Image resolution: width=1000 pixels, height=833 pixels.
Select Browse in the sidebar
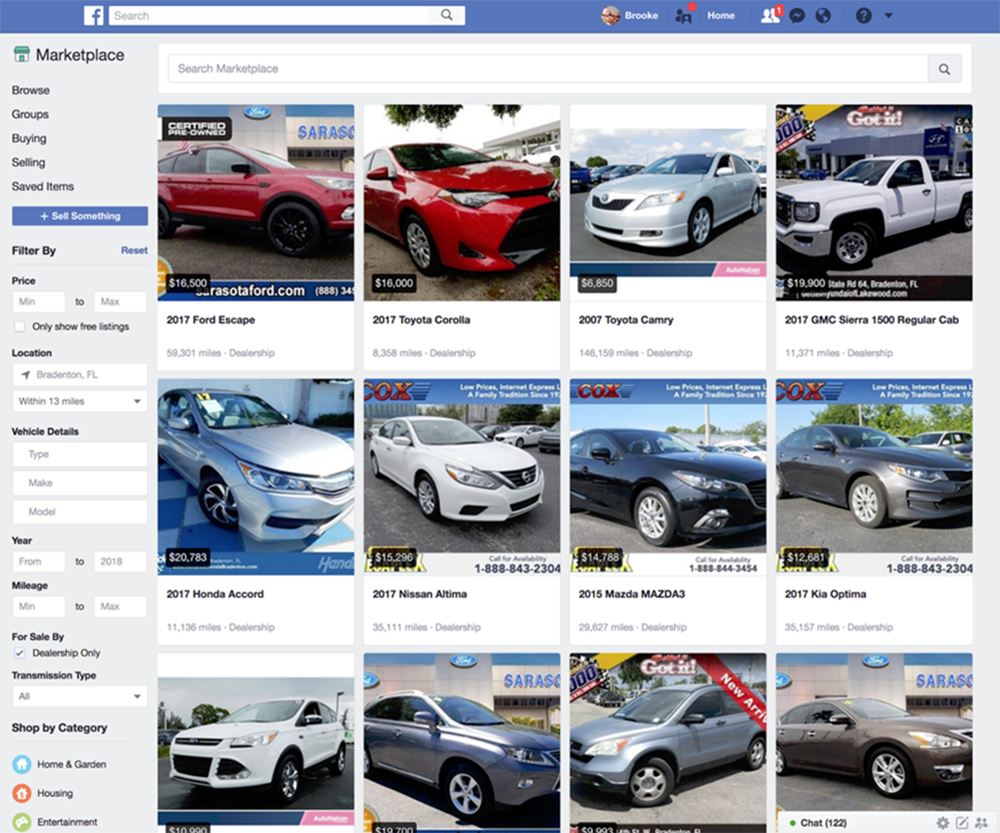coord(31,91)
